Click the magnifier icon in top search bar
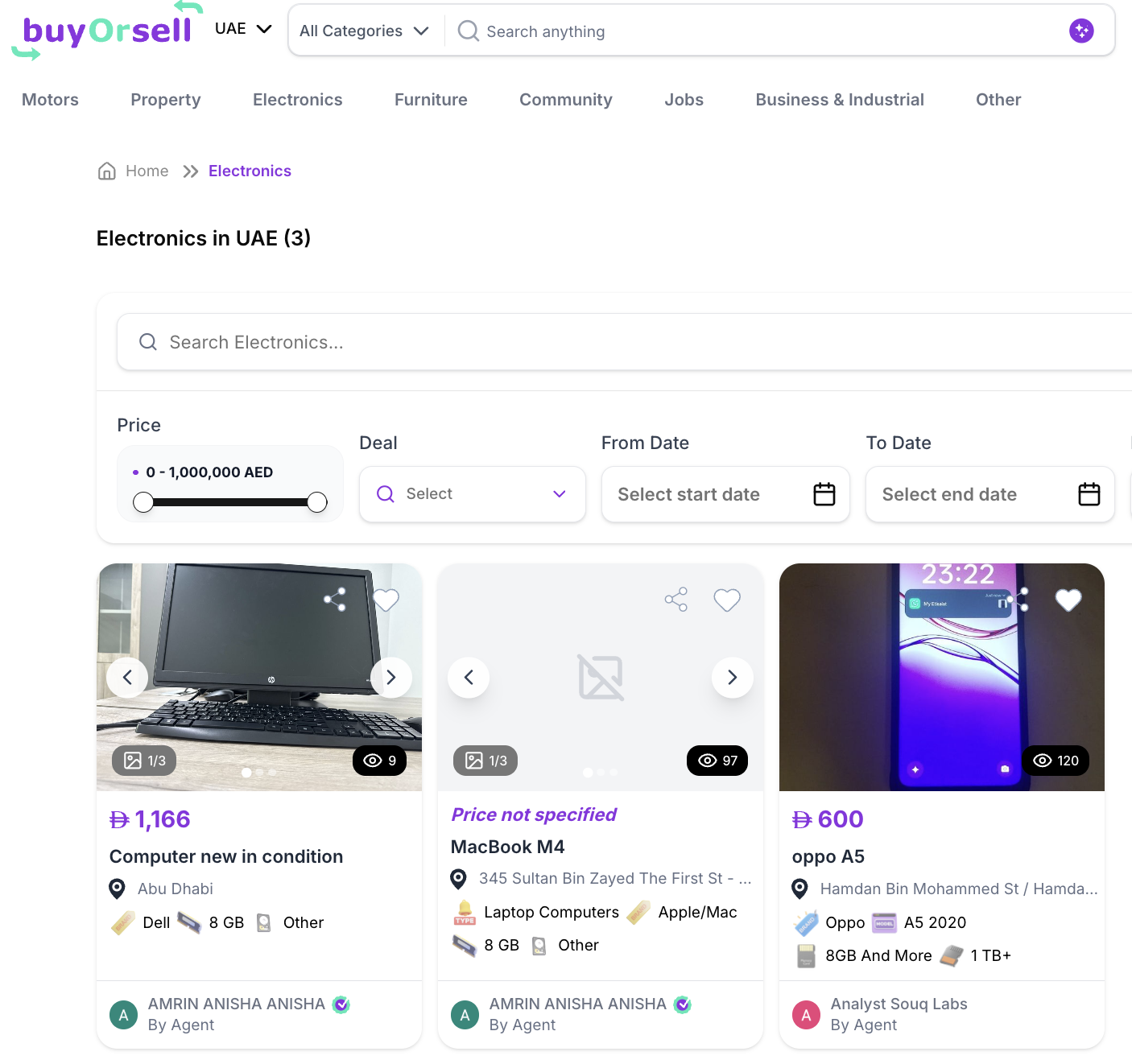This screenshot has height=1064, width=1132. (x=468, y=31)
